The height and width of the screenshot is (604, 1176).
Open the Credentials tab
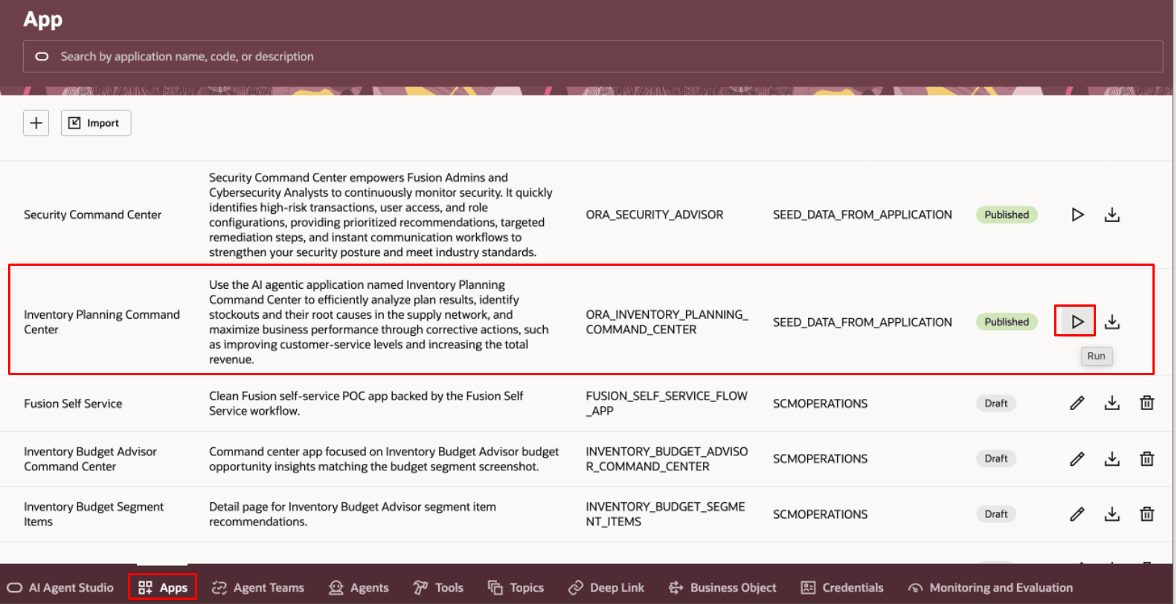pos(842,587)
